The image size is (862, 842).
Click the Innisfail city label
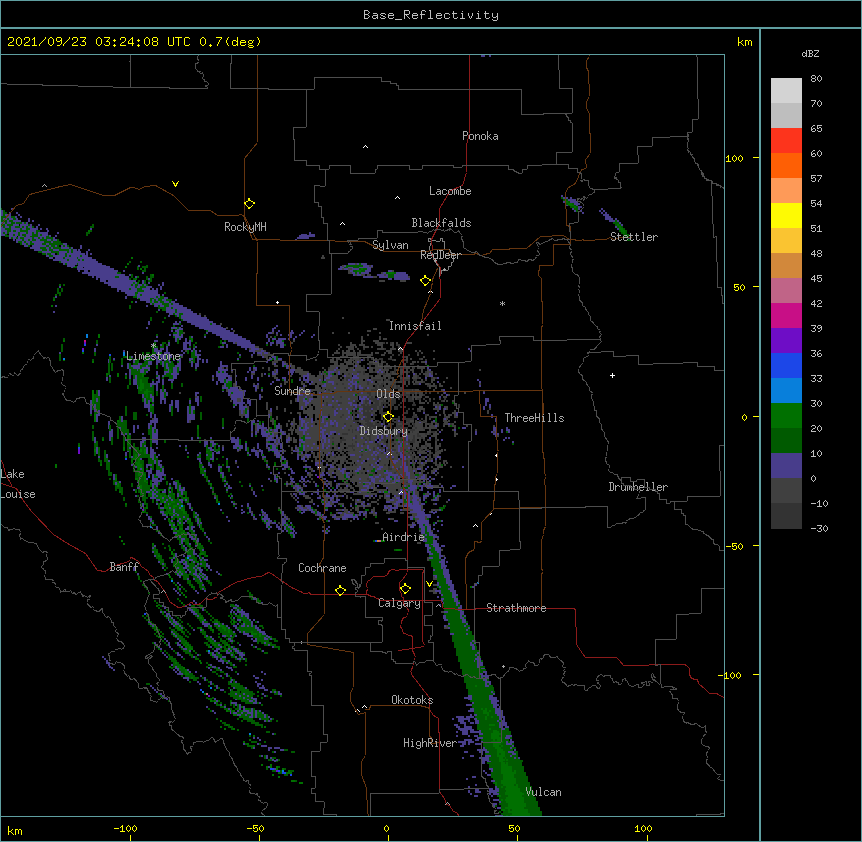click(415, 326)
